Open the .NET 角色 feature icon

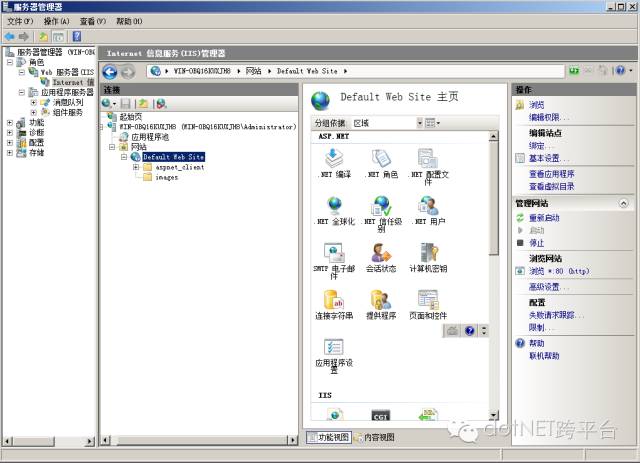pos(381,163)
